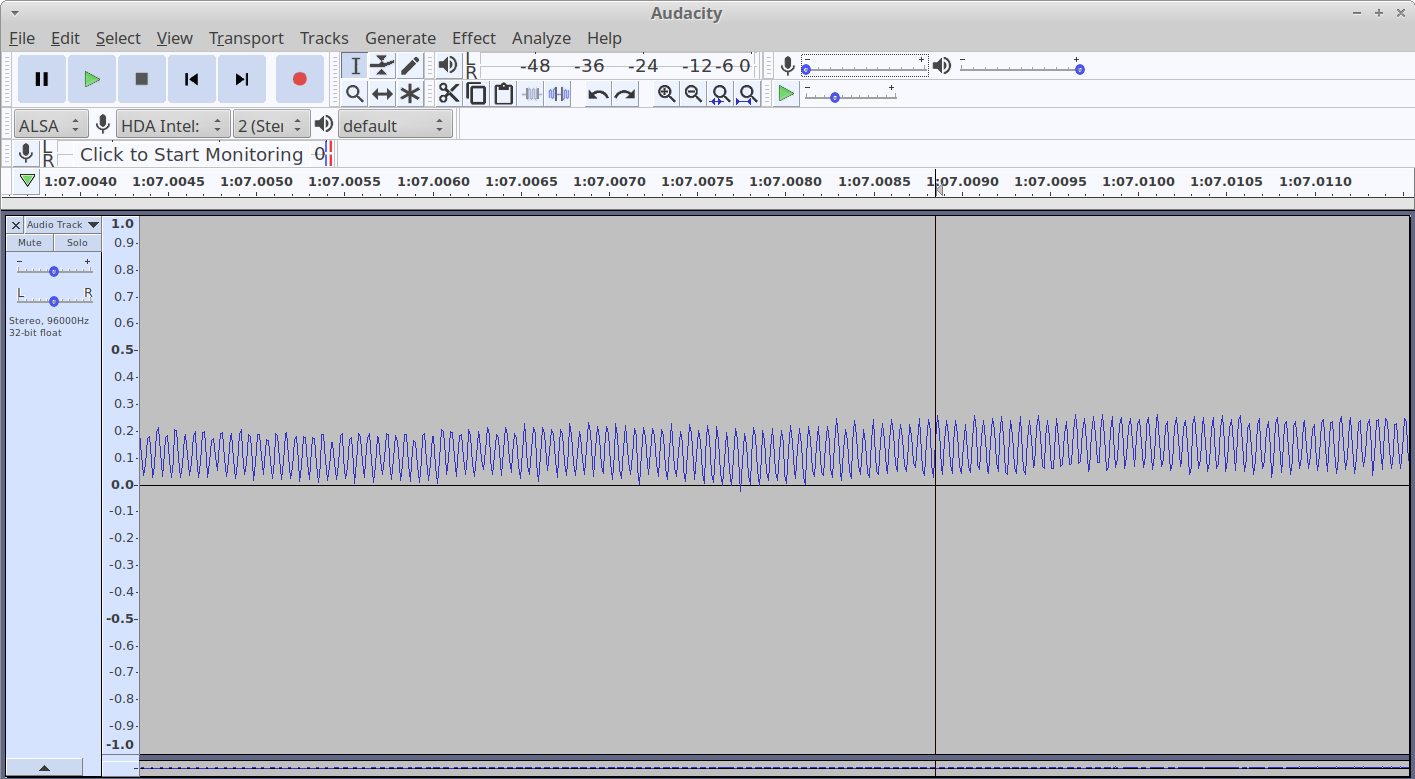Screen dimensions: 1415x779
Task: Open the HDA Intel recording device dropdown
Action: (x=173, y=126)
